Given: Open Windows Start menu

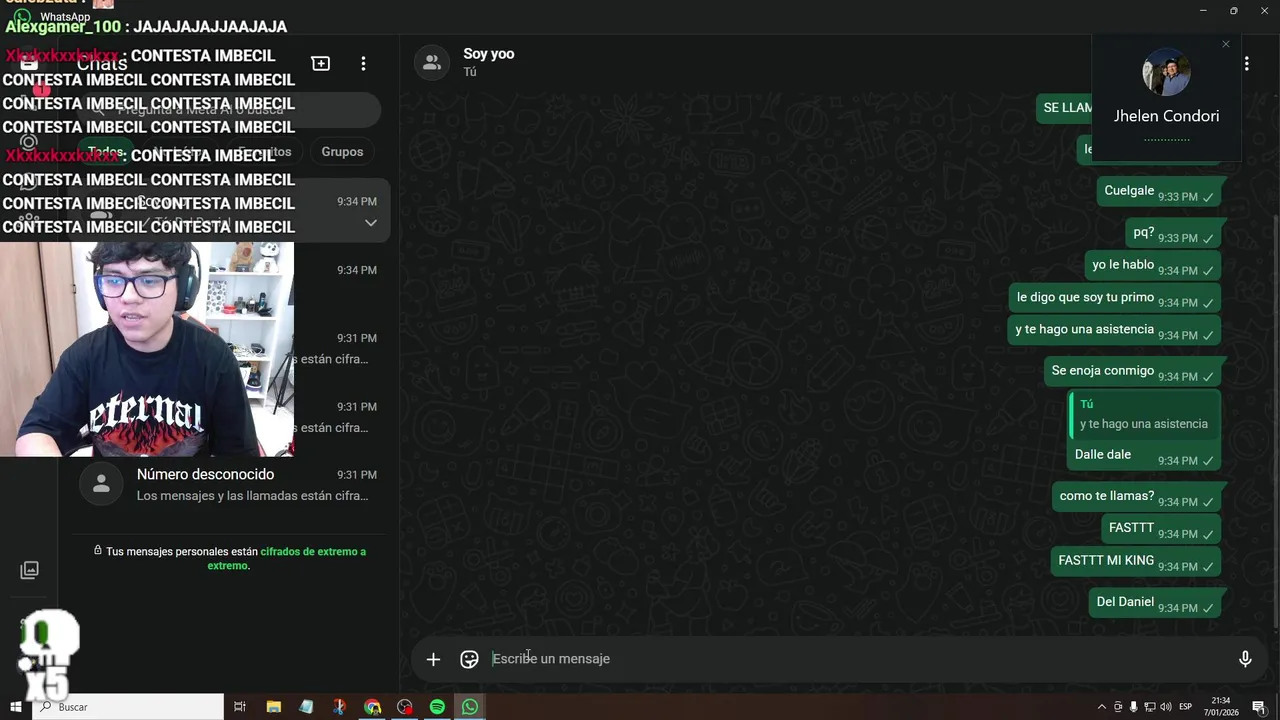Looking at the screenshot, I should (15, 707).
